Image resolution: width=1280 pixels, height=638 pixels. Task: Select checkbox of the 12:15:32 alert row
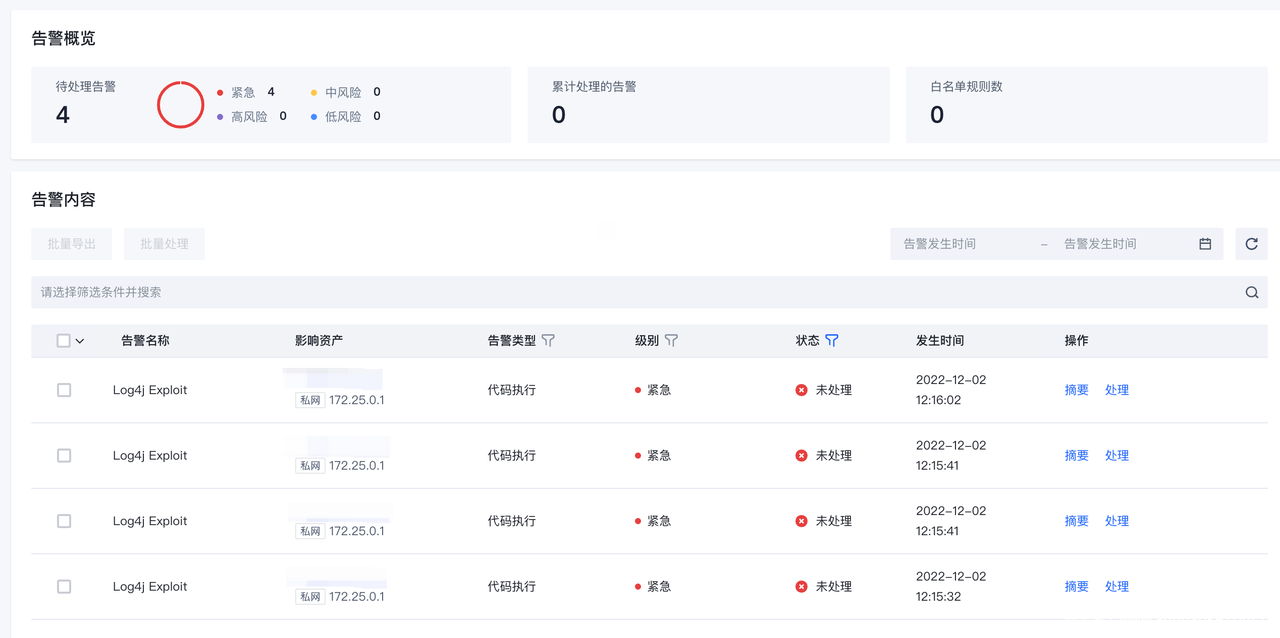point(64,587)
